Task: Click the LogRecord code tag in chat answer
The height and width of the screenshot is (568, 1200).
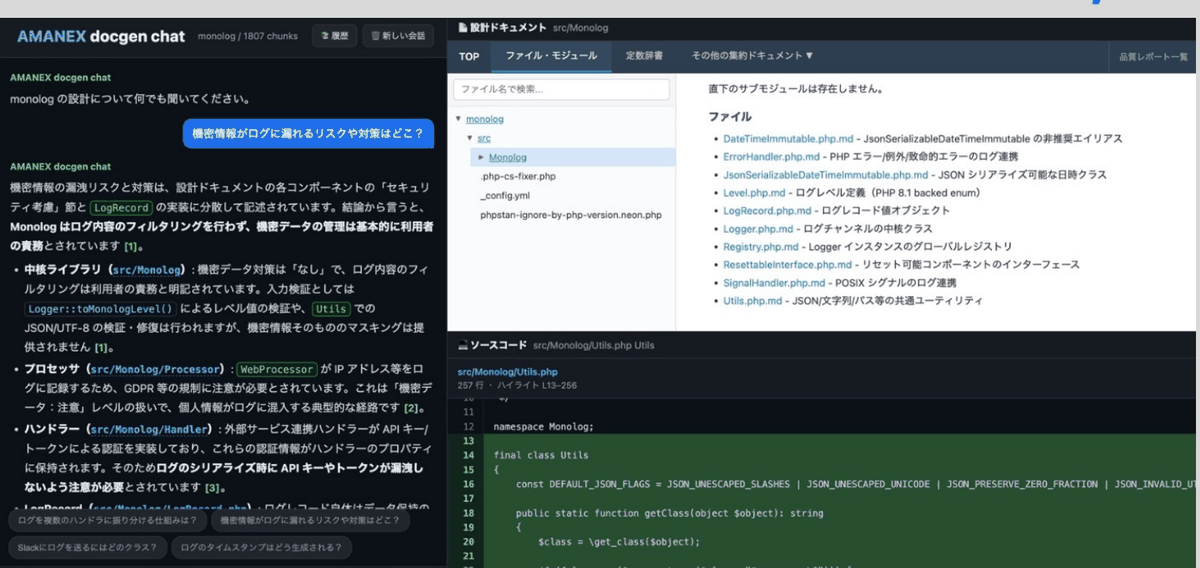Action: [x=121, y=208]
